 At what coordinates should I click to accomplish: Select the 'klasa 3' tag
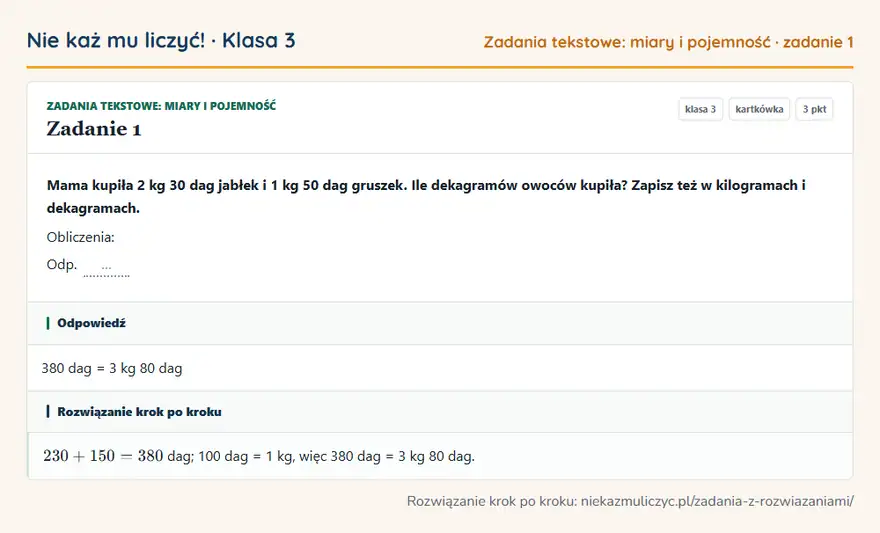(700, 109)
